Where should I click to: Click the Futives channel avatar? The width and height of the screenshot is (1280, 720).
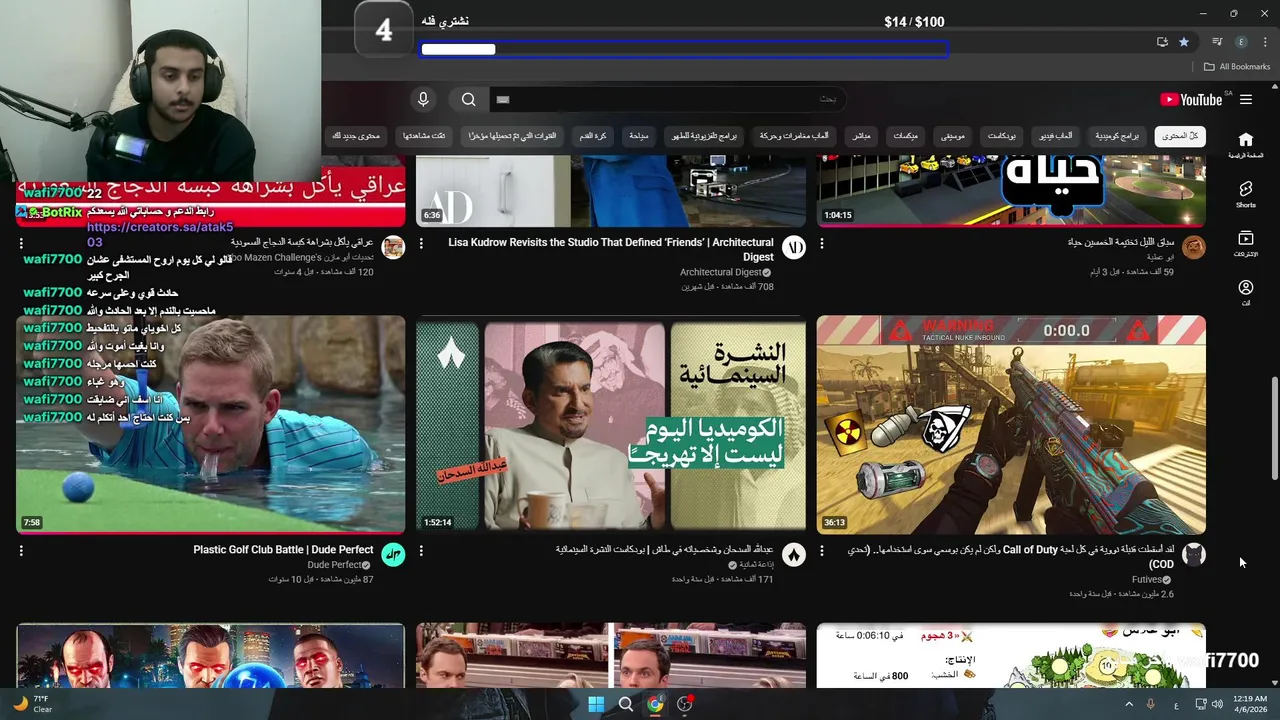[x=1194, y=555]
